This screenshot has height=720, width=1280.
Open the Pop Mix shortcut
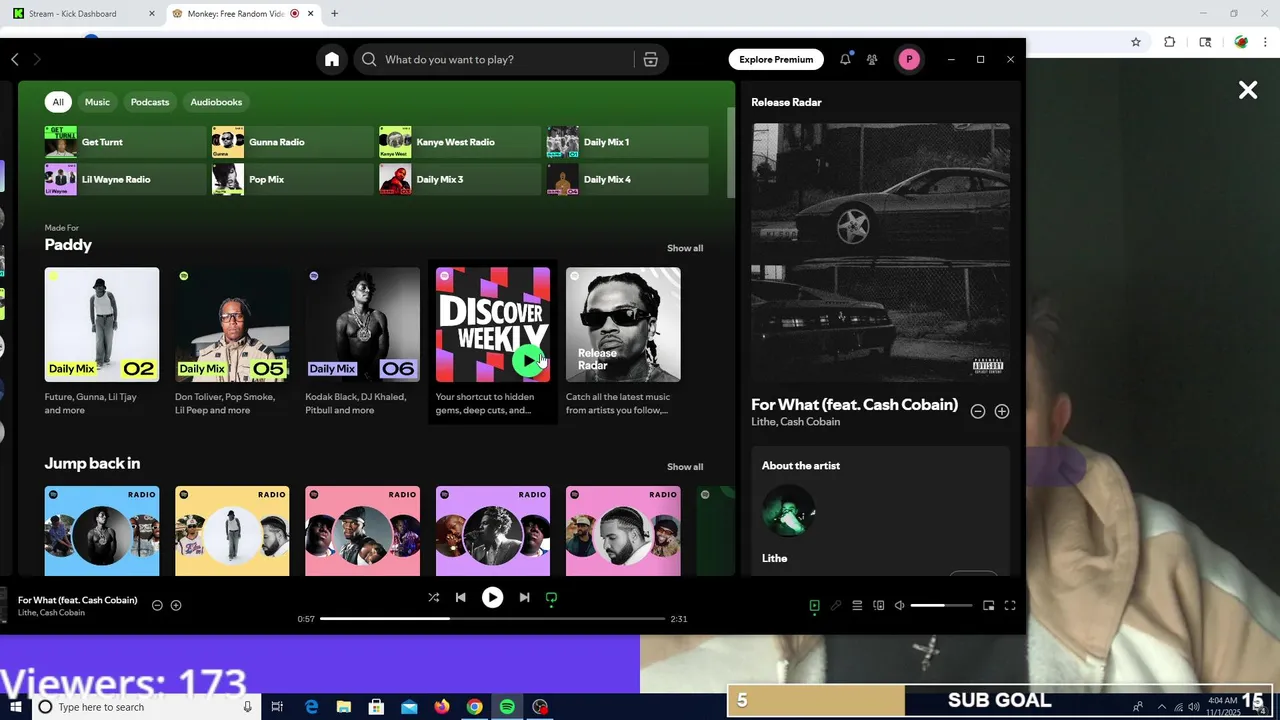[292, 179]
